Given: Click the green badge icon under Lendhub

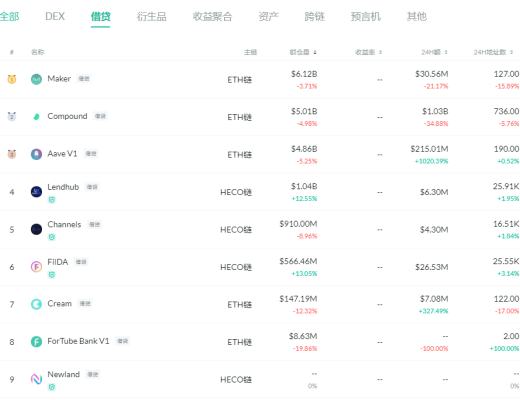Looking at the screenshot, I should [52, 200].
